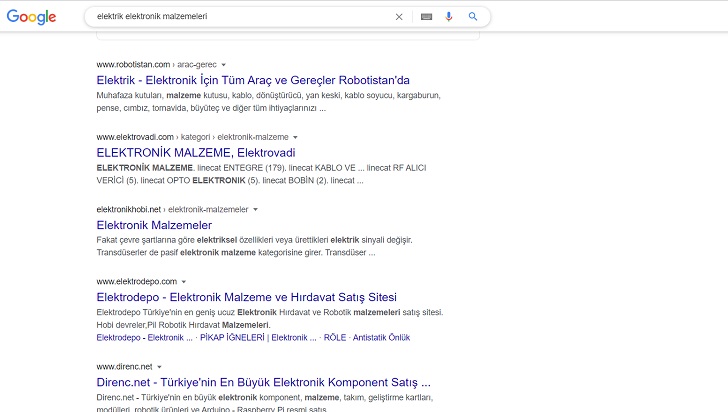Click www.elektrovadi.com URL text

[x=135, y=137]
